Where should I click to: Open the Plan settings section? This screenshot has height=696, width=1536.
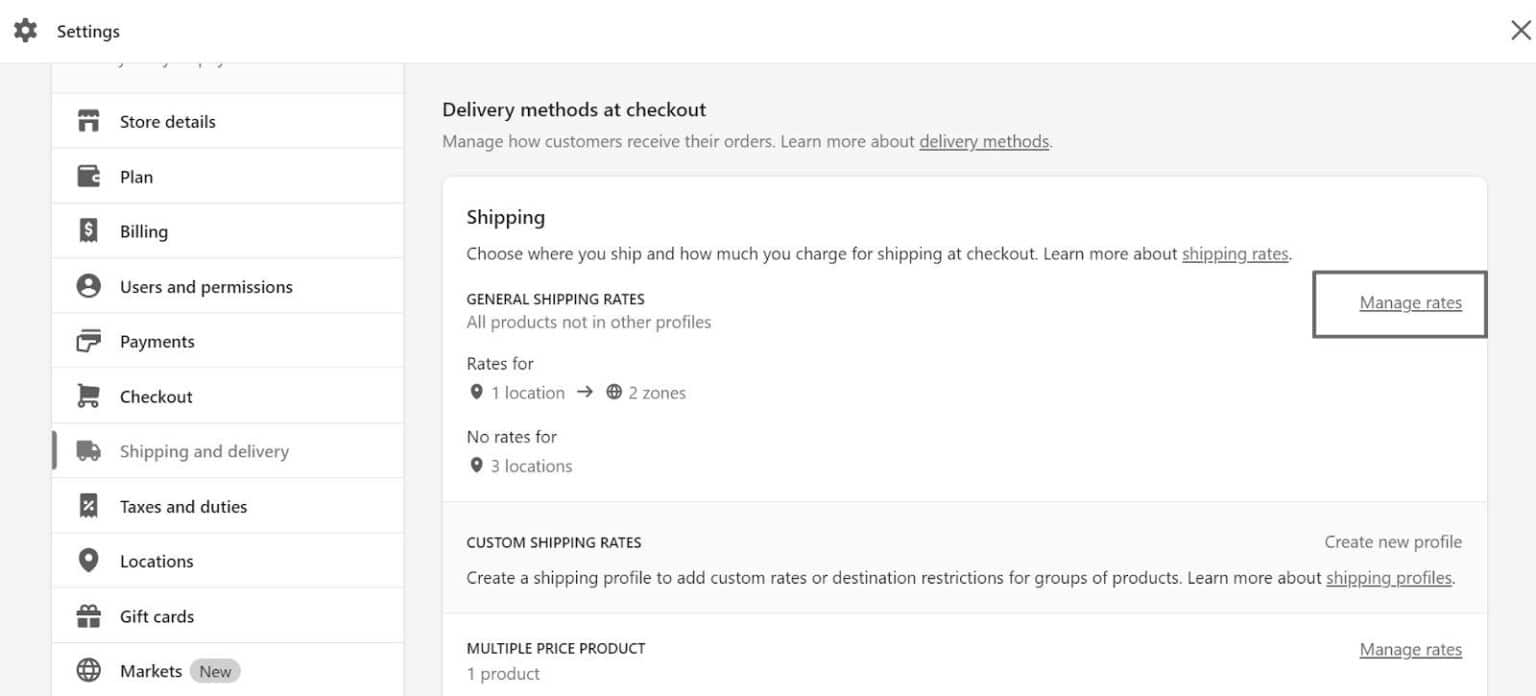pyautogui.click(x=138, y=176)
